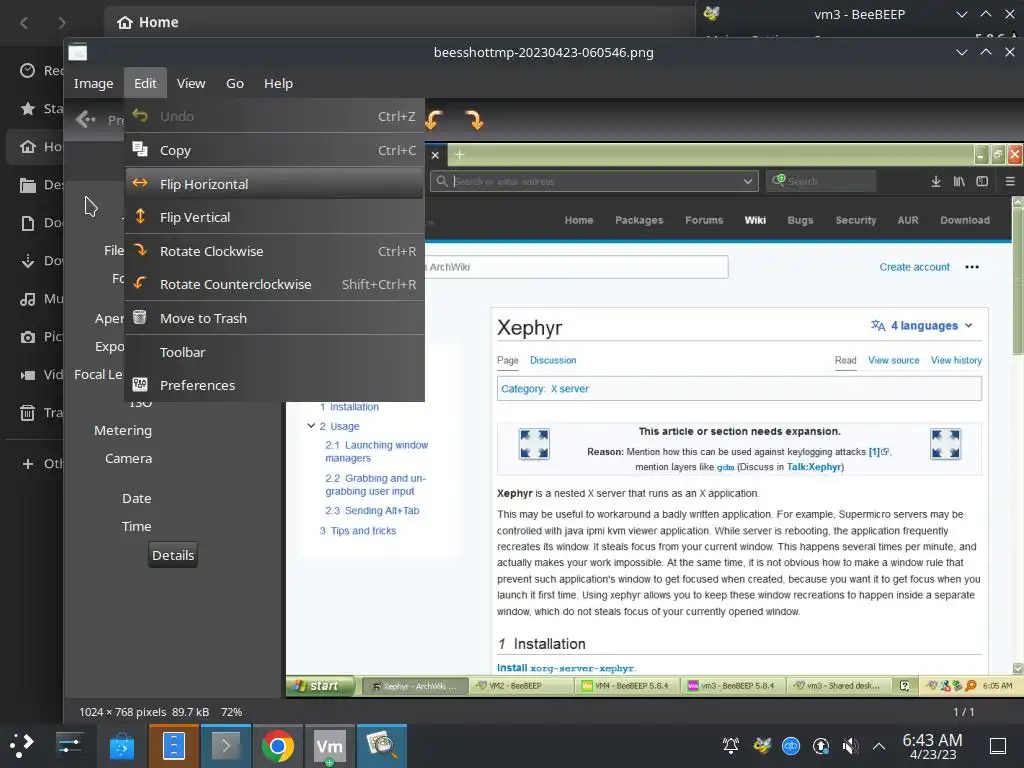1024x768 pixels.
Task: Click the rotate clockwise toolbar icon
Action: tap(475, 120)
